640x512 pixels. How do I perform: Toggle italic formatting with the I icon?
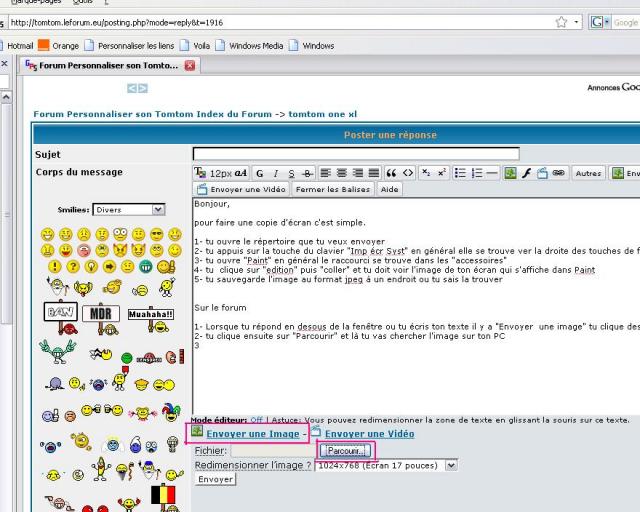(276, 173)
